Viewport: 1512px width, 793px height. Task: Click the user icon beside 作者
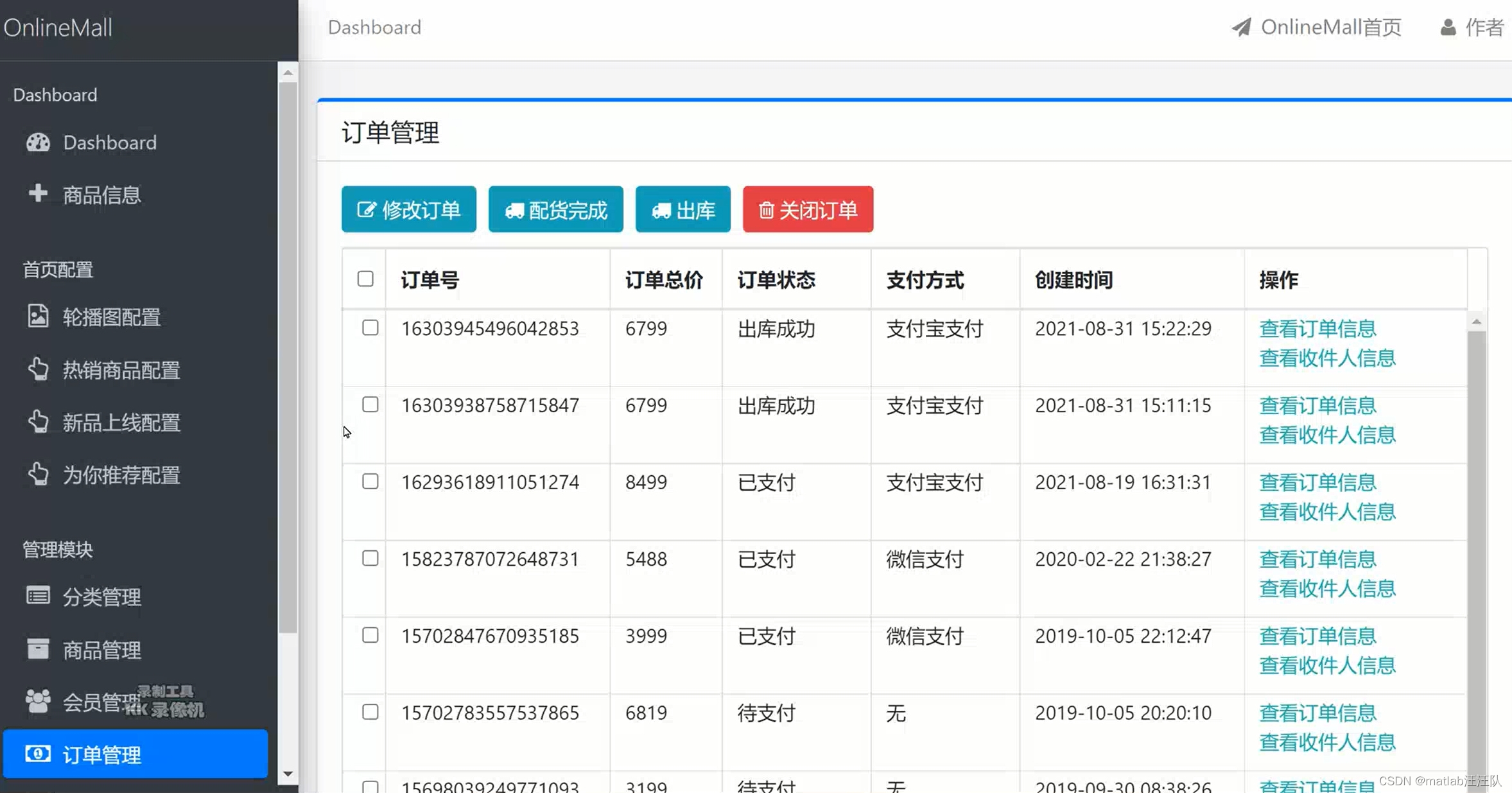point(1448,27)
